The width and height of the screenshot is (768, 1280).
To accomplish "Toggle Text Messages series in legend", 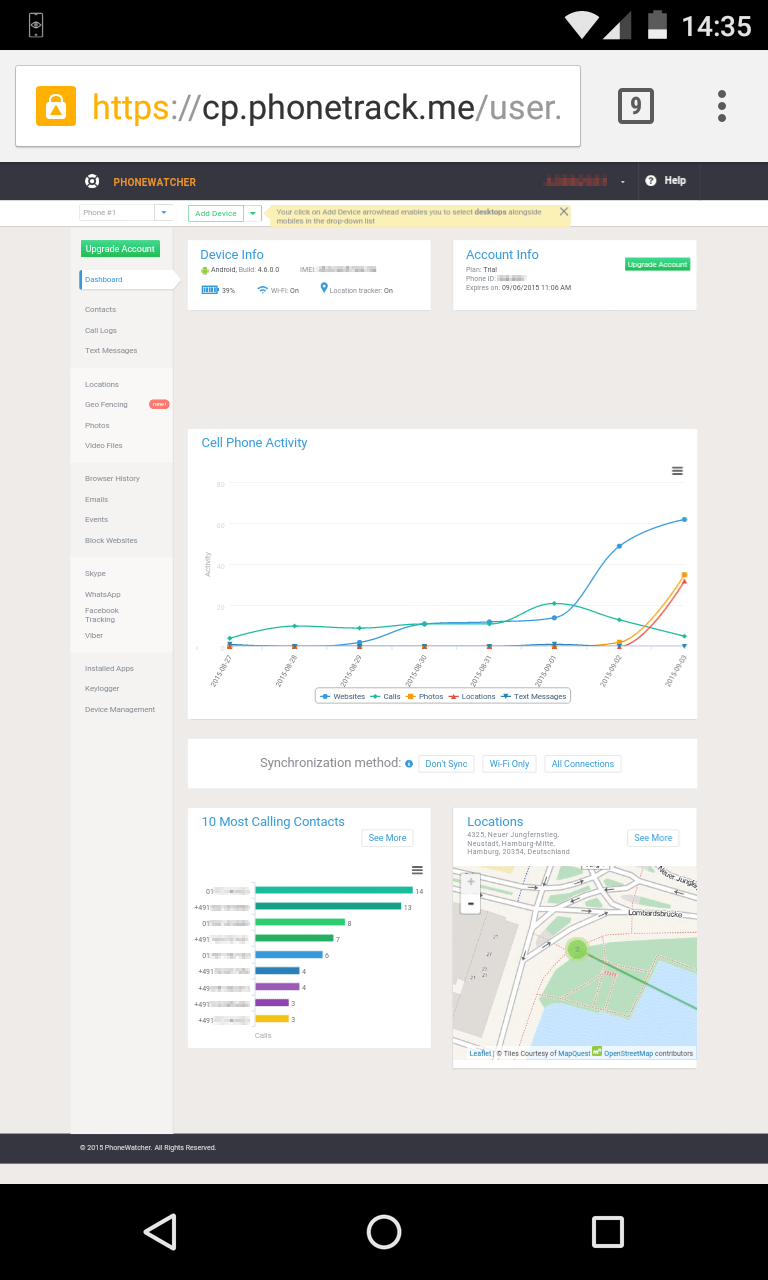I will coord(533,696).
